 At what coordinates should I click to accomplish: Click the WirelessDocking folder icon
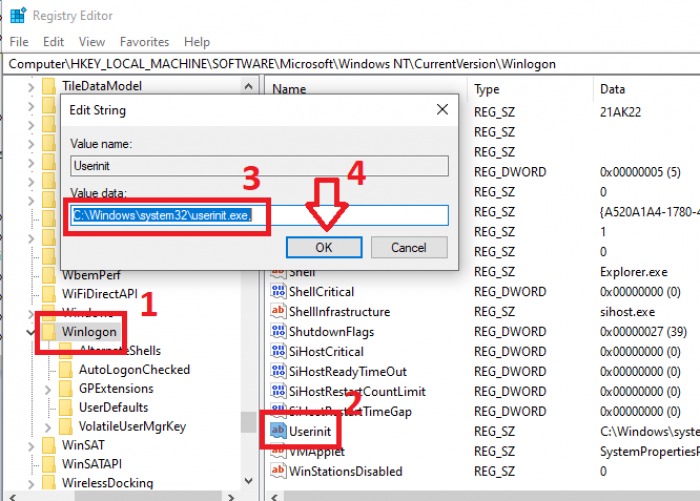click(x=49, y=483)
